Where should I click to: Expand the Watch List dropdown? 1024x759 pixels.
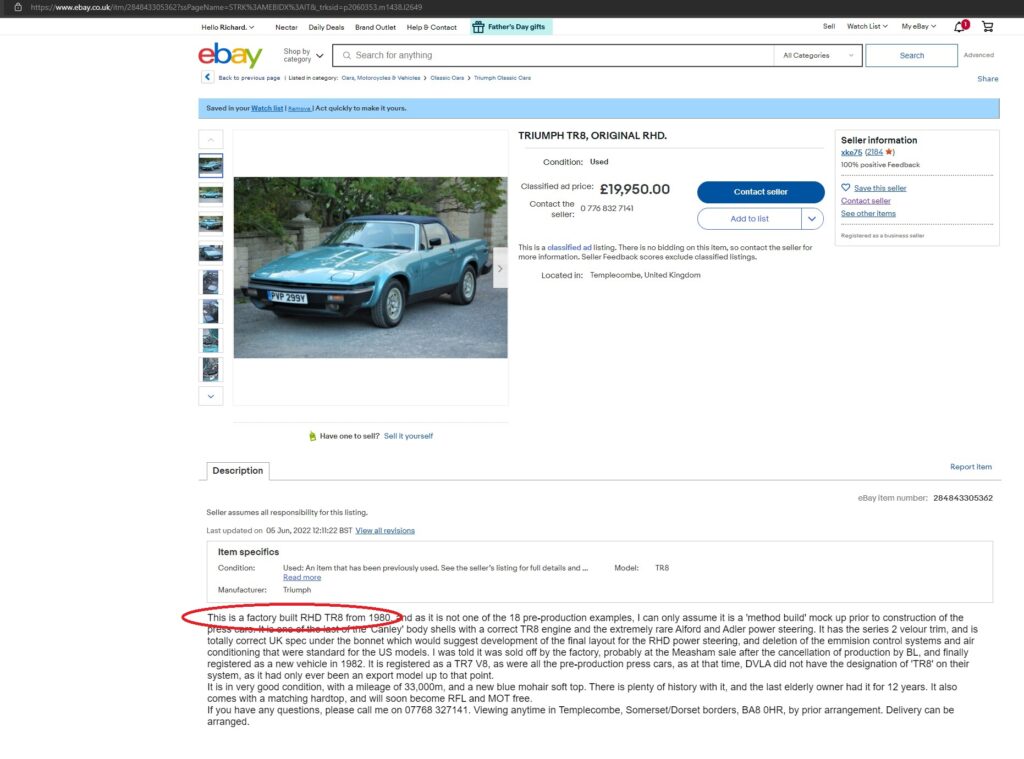(867, 26)
